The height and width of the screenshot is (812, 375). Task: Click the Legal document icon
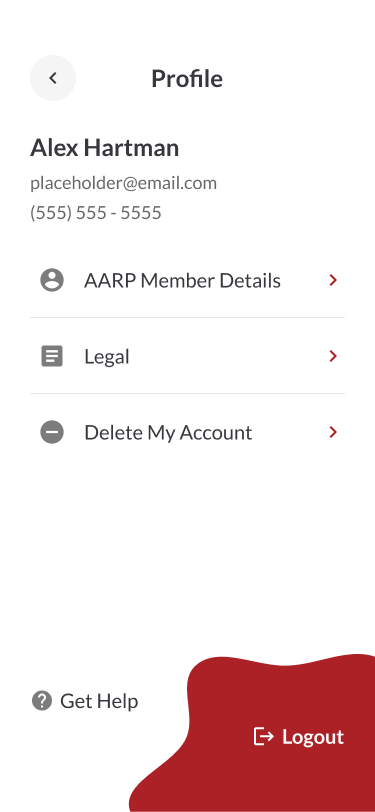tap(52, 356)
